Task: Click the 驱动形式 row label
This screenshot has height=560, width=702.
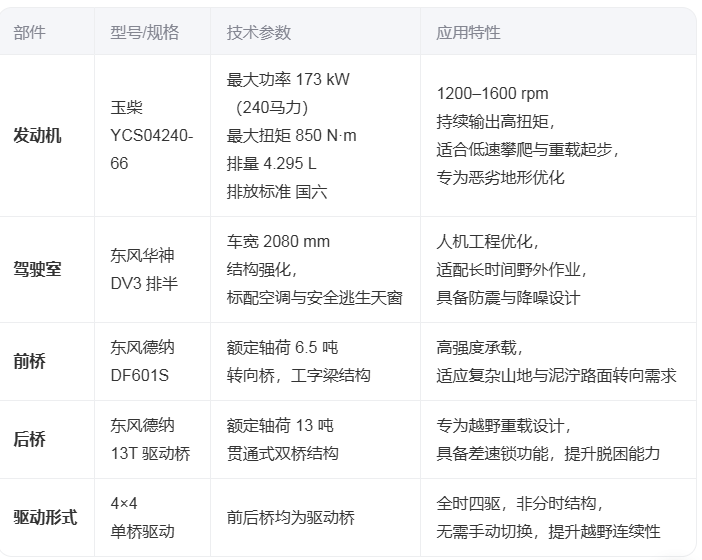Action: coord(45,517)
